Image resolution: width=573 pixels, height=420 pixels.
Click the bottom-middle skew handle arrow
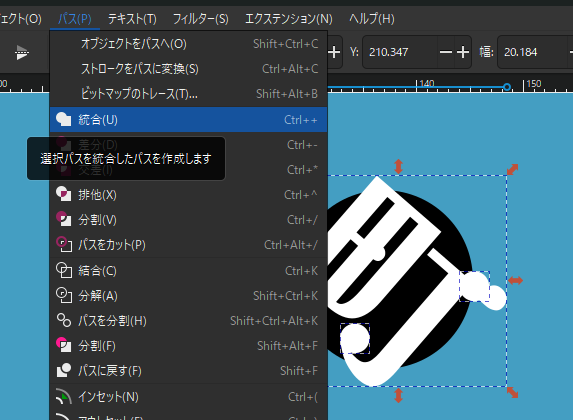pos(398,396)
